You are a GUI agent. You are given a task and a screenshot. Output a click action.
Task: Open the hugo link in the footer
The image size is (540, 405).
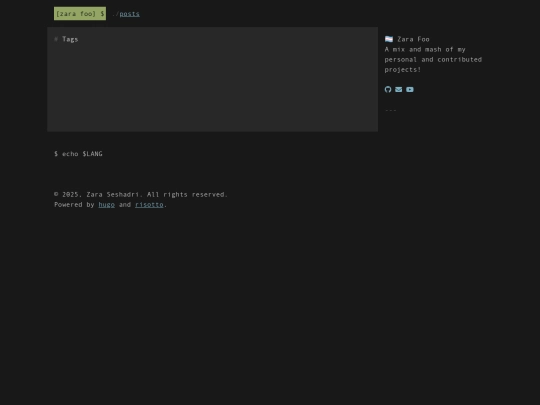coord(106,205)
